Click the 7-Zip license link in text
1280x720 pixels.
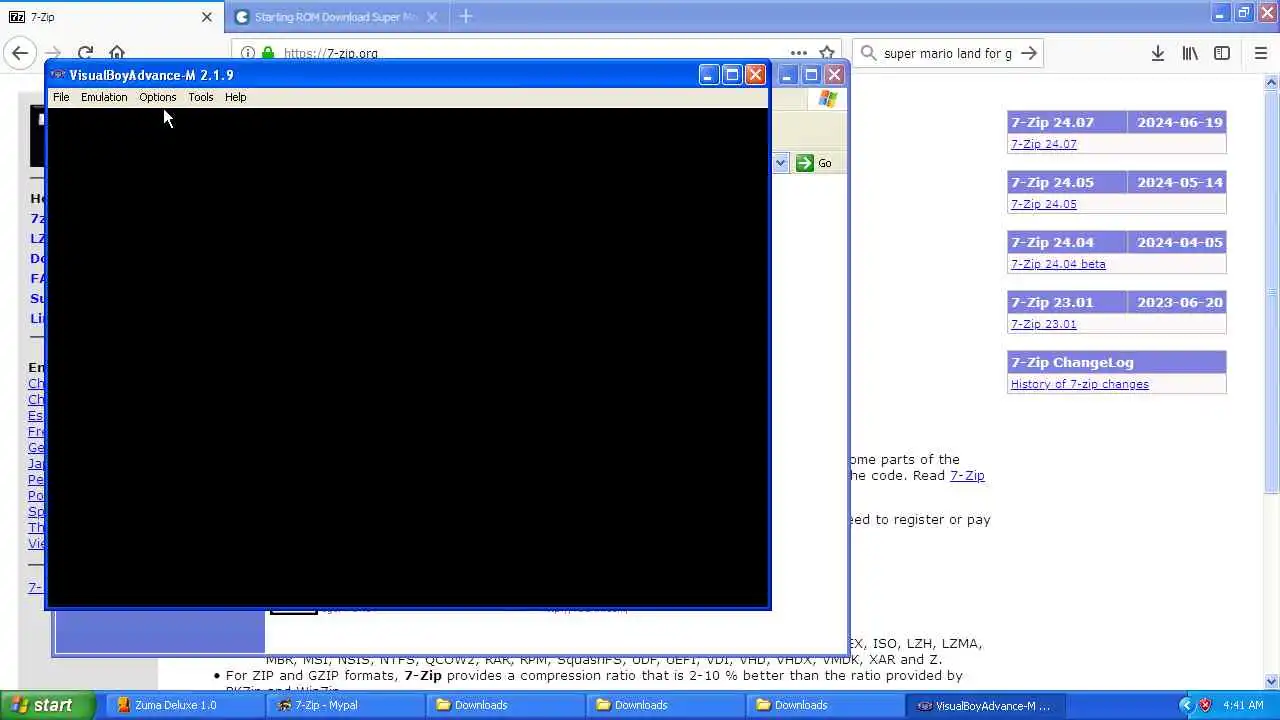pyautogui.click(x=967, y=475)
